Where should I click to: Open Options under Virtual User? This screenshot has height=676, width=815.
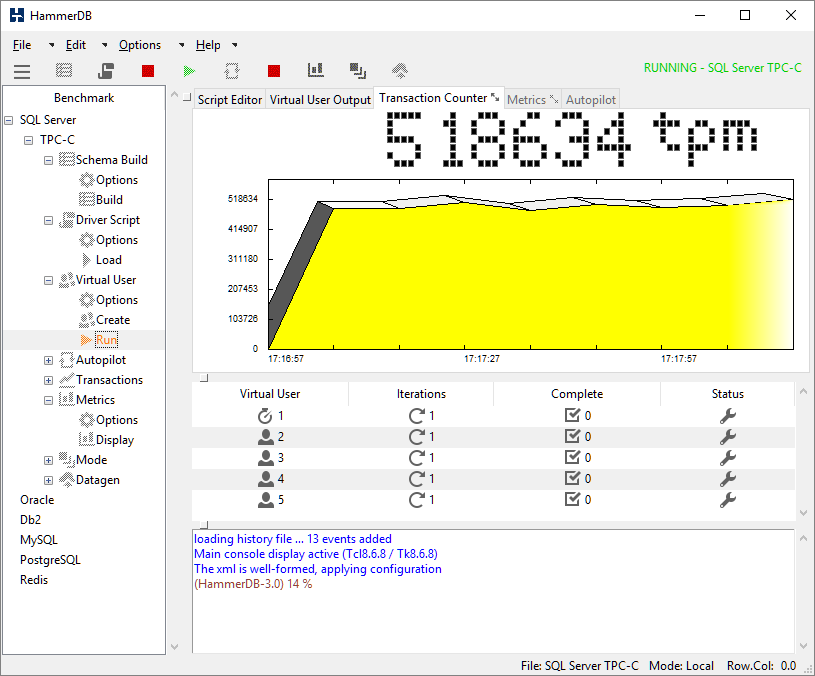click(117, 300)
